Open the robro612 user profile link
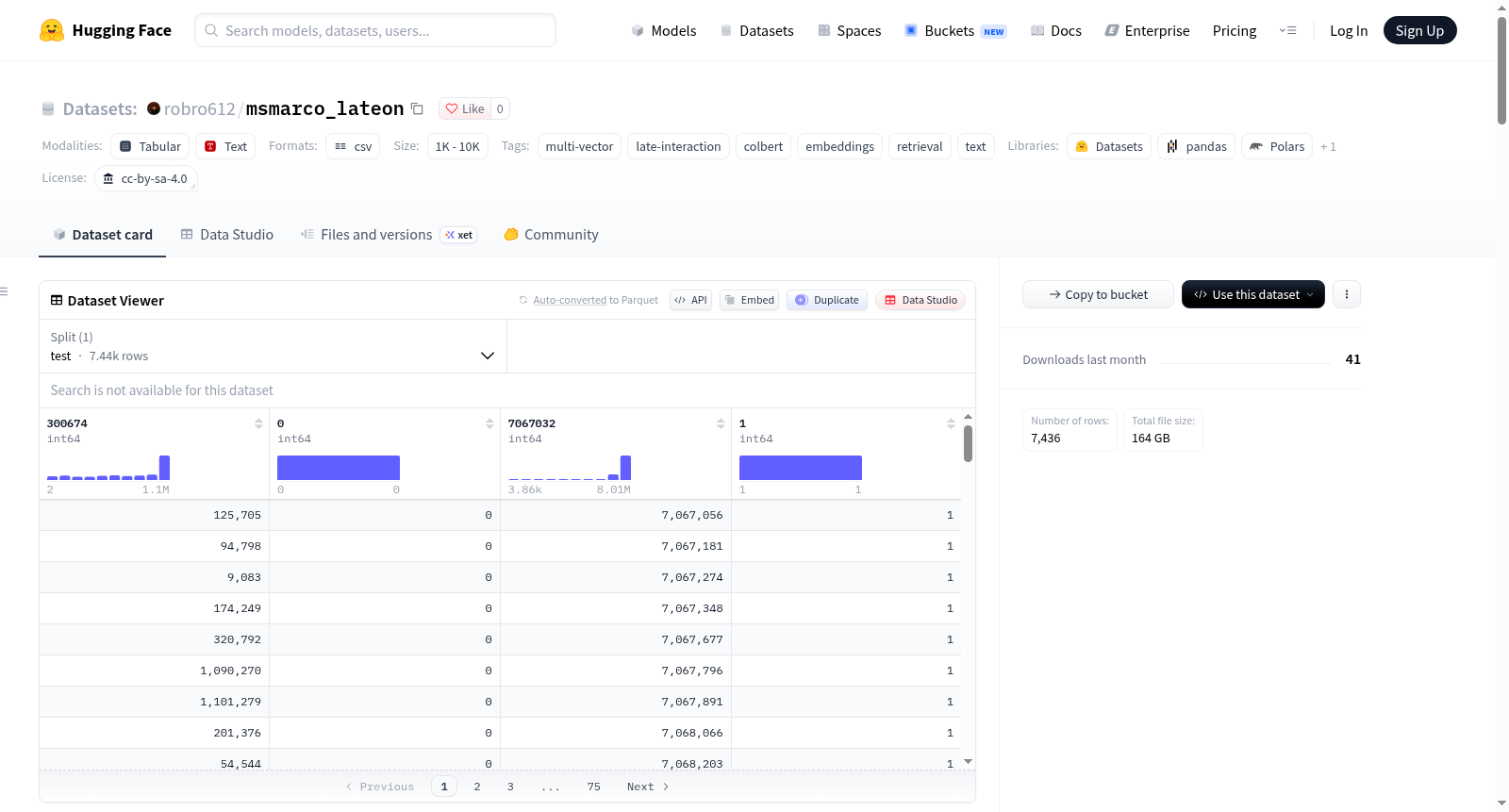Image resolution: width=1509 pixels, height=812 pixels. tap(199, 109)
